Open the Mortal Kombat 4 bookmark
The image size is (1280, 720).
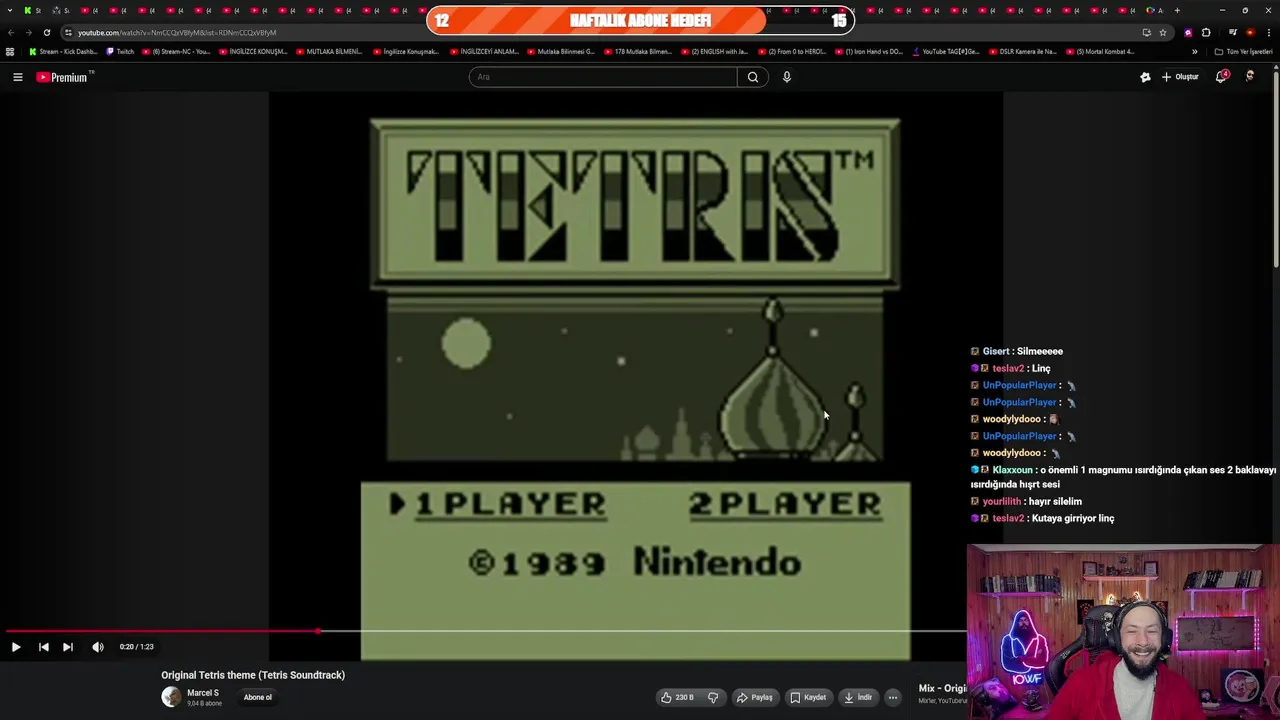[x=1100, y=52]
